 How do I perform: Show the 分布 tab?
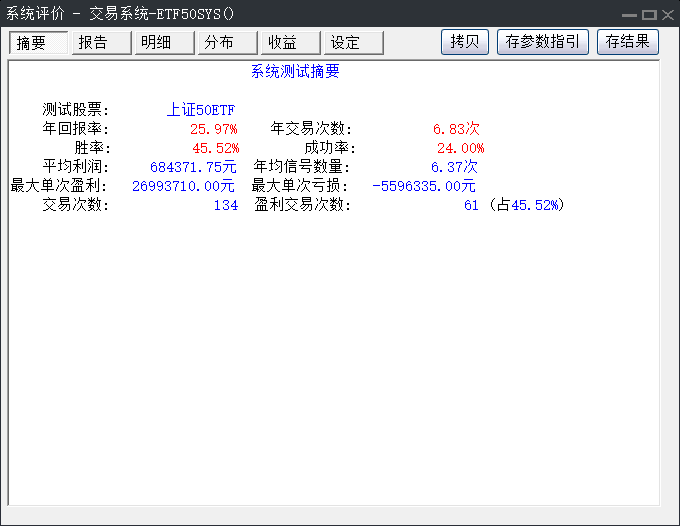pos(227,43)
